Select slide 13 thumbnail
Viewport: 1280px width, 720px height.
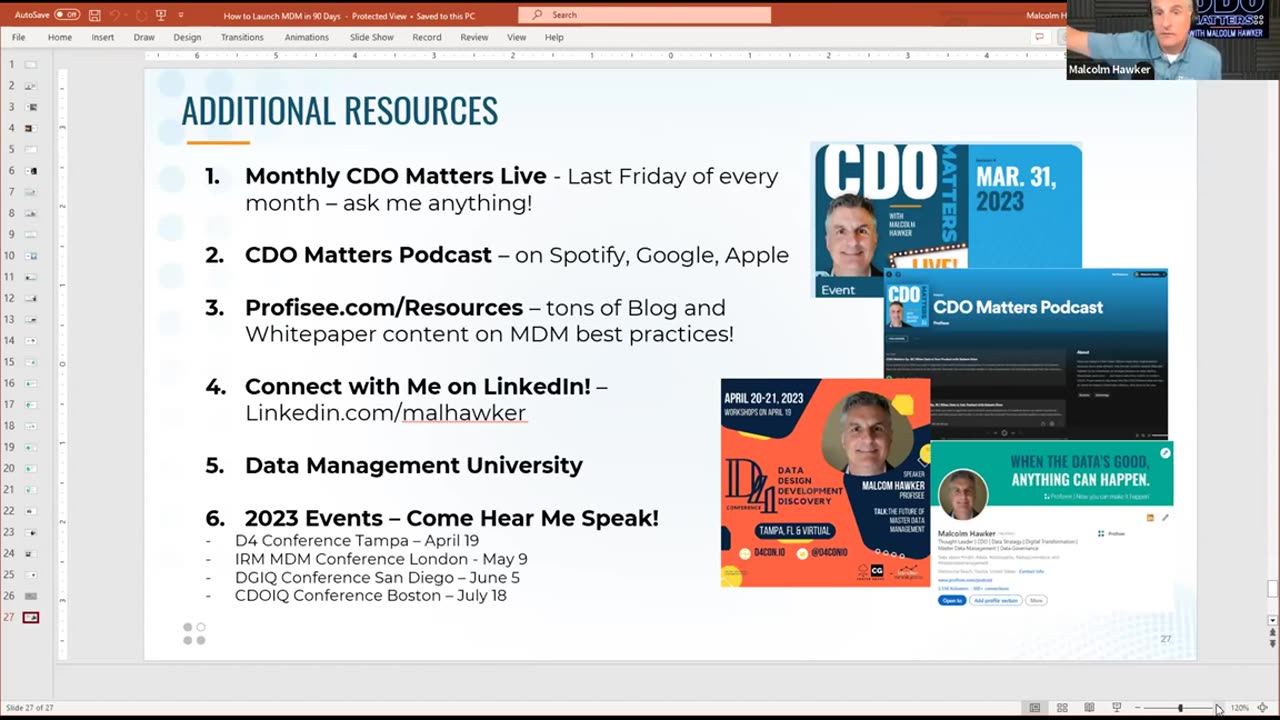click(31, 319)
